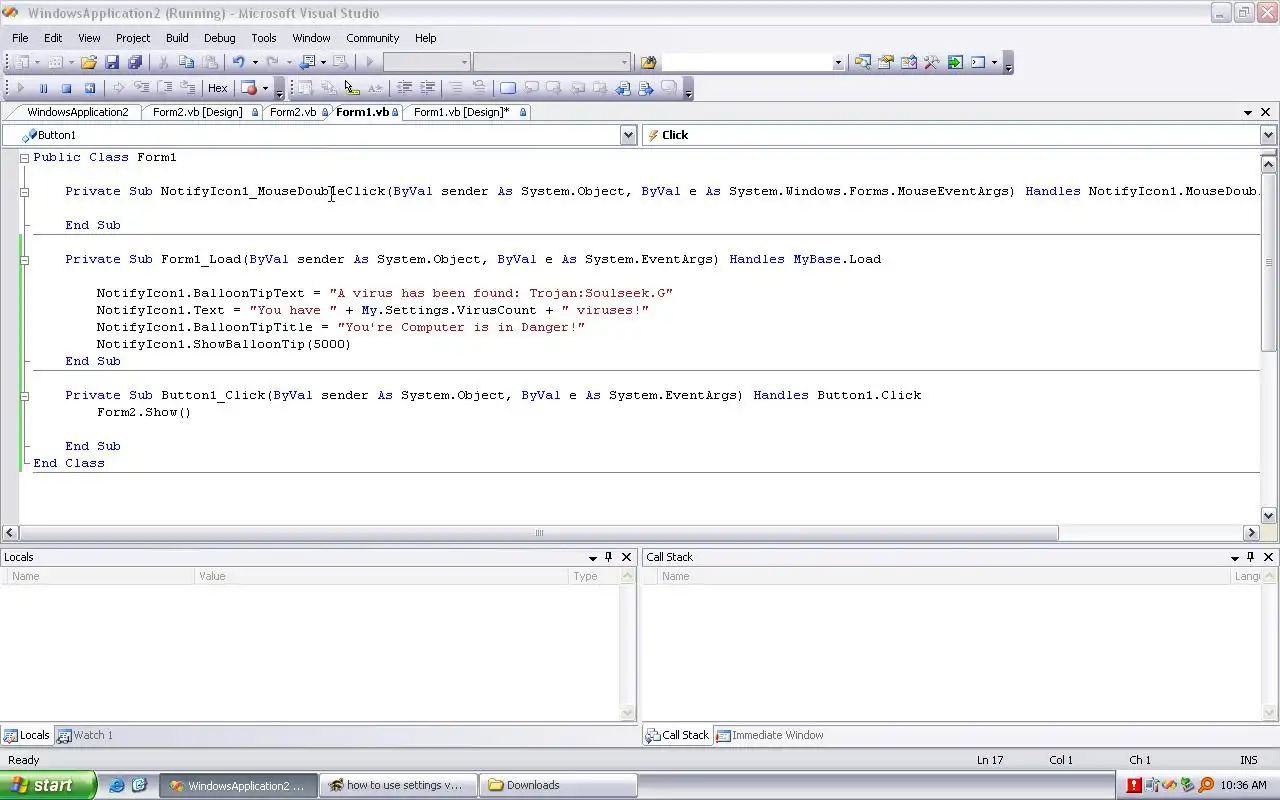Click the Breakpoints window icon
This screenshot has height=800, width=1280.
(250, 88)
